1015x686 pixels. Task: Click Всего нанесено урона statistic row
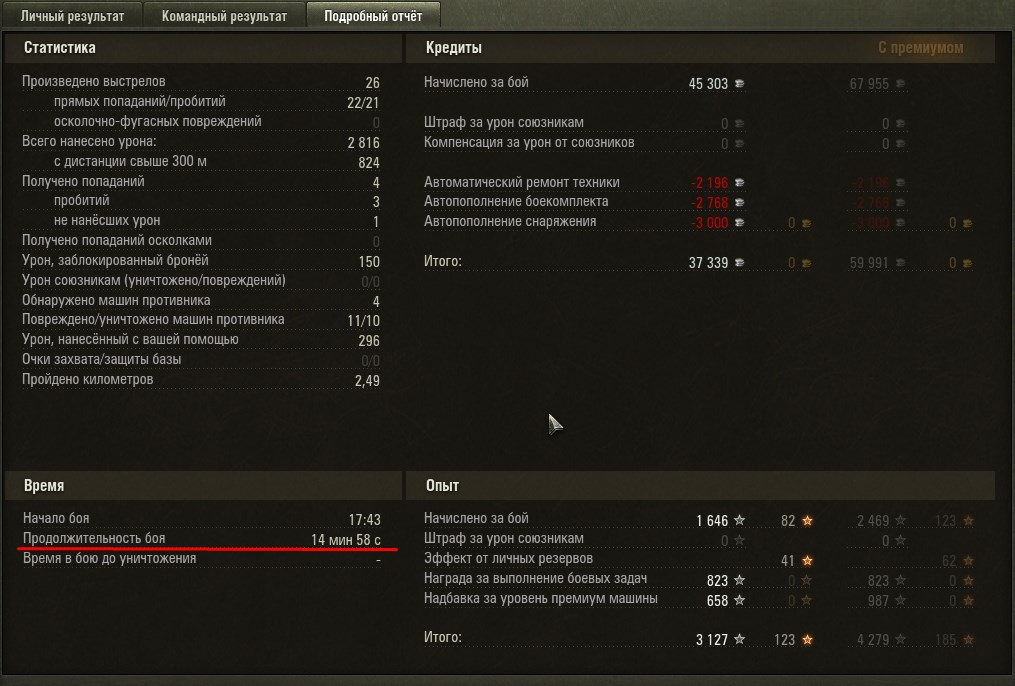201,142
